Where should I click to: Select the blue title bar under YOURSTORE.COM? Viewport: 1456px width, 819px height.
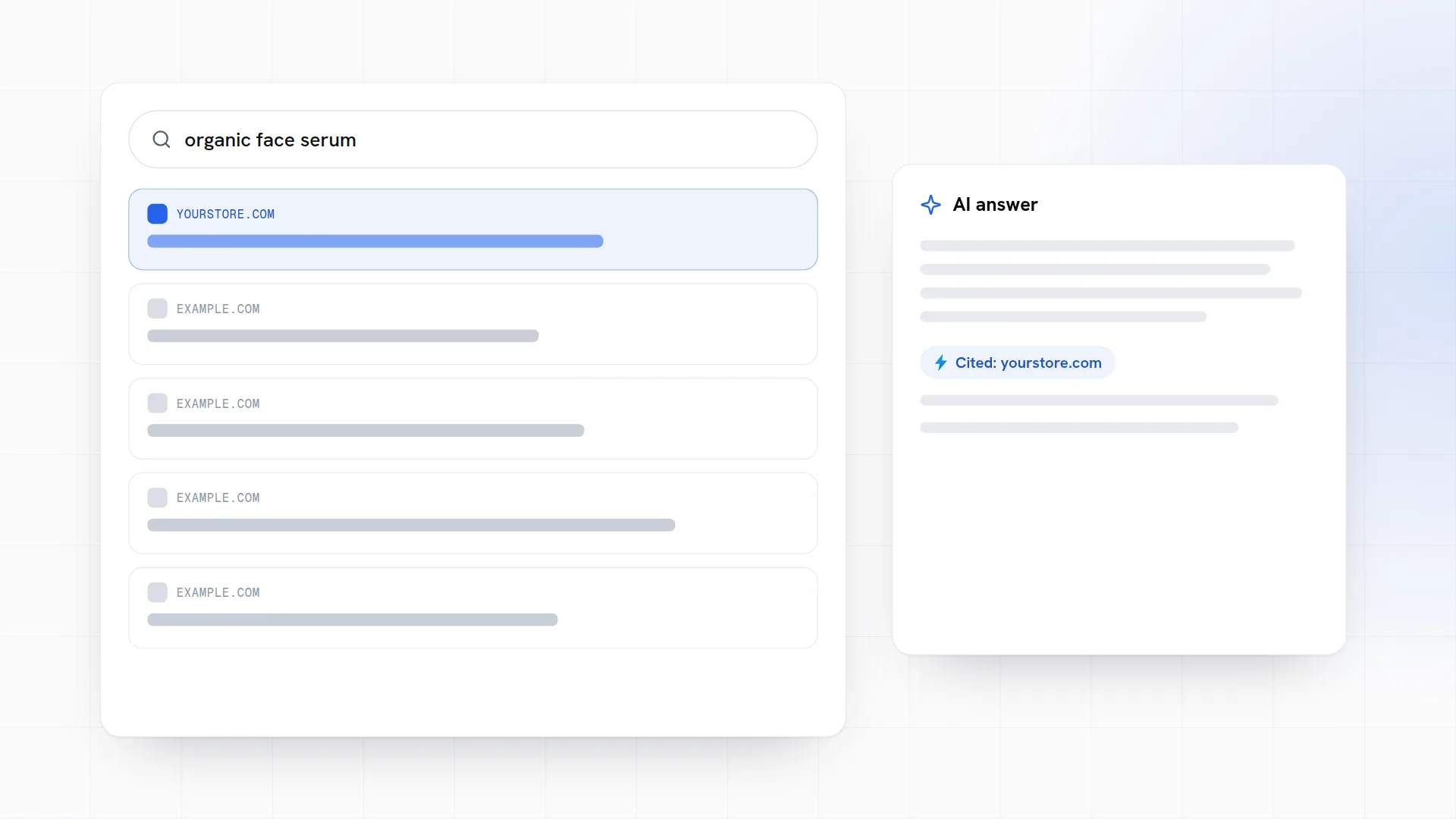click(x=375, y=241)
